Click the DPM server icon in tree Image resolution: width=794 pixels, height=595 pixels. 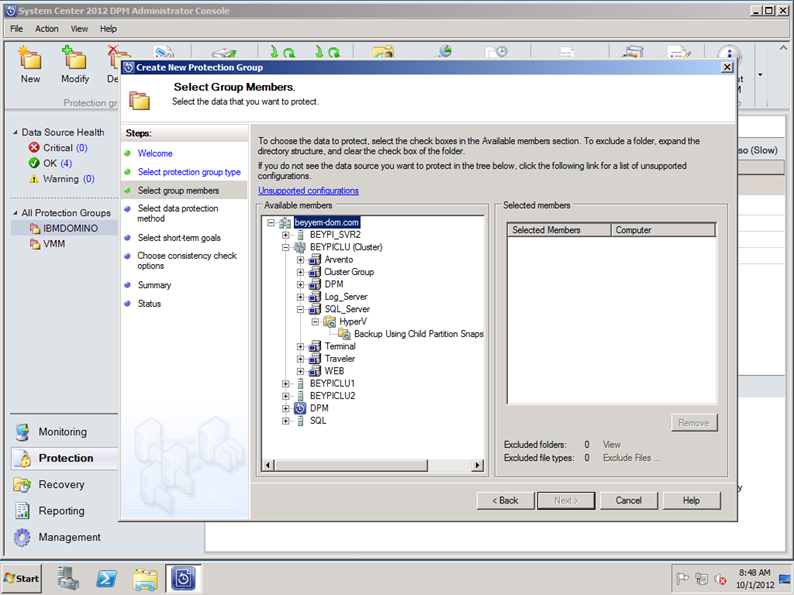(x=300, y=408)
